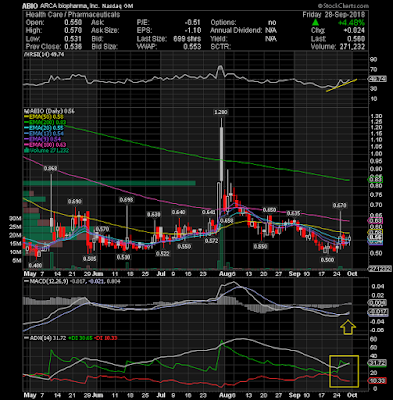Click the 0.670 price label near Sep 24
The height and width of the screenshot is (400, 393).
point(340,206)
